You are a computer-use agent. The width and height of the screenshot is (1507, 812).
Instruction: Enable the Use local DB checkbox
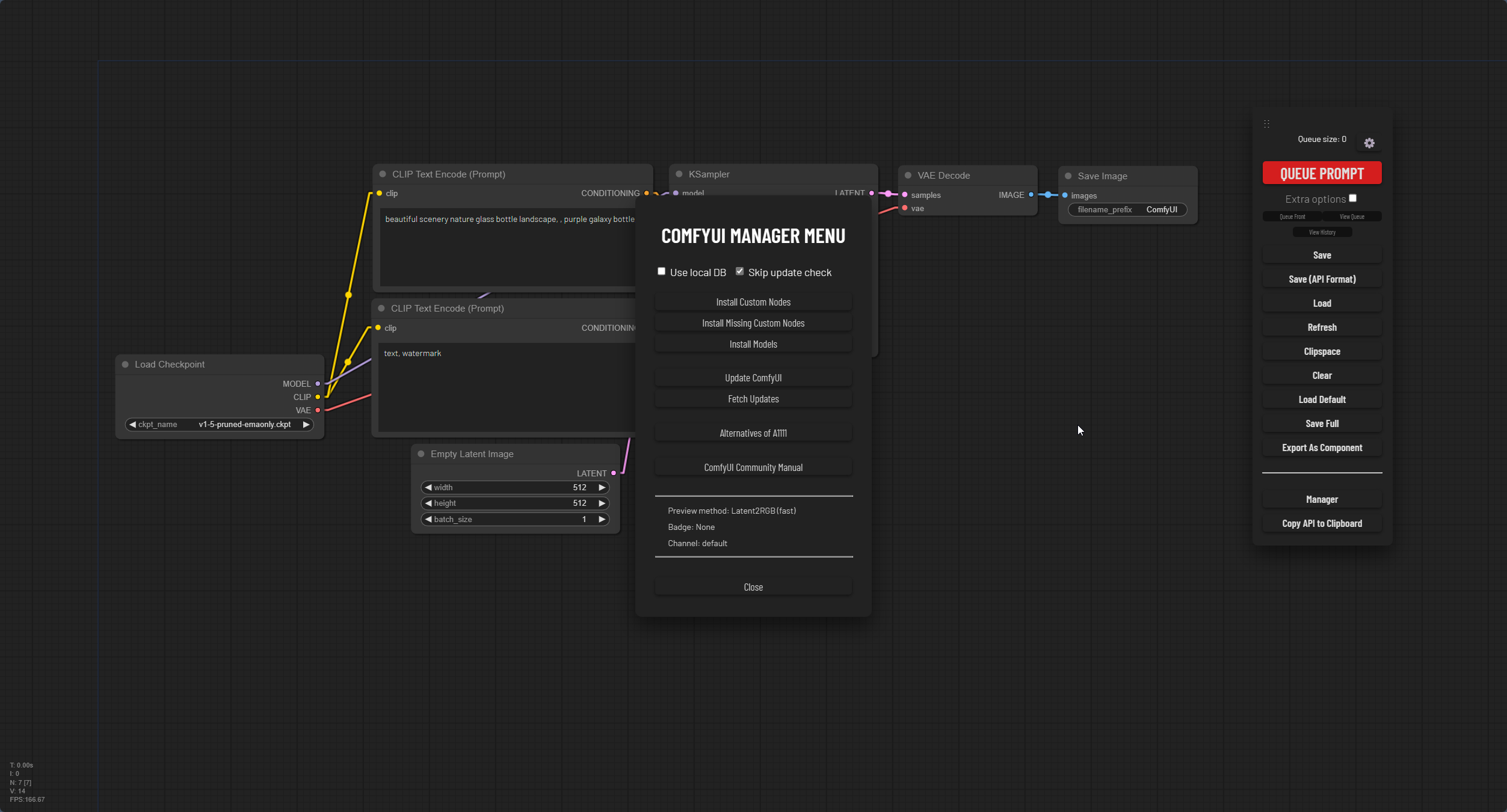661,271
